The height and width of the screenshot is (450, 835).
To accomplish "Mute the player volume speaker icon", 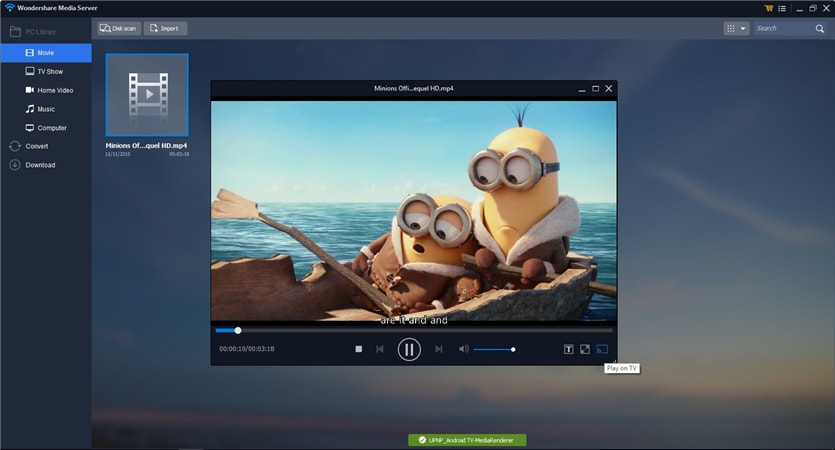I will point(463,349).
